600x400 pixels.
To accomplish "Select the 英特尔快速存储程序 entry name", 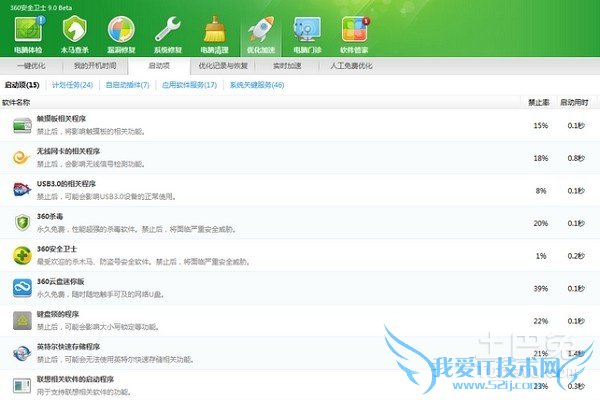I will coord(68,346).
